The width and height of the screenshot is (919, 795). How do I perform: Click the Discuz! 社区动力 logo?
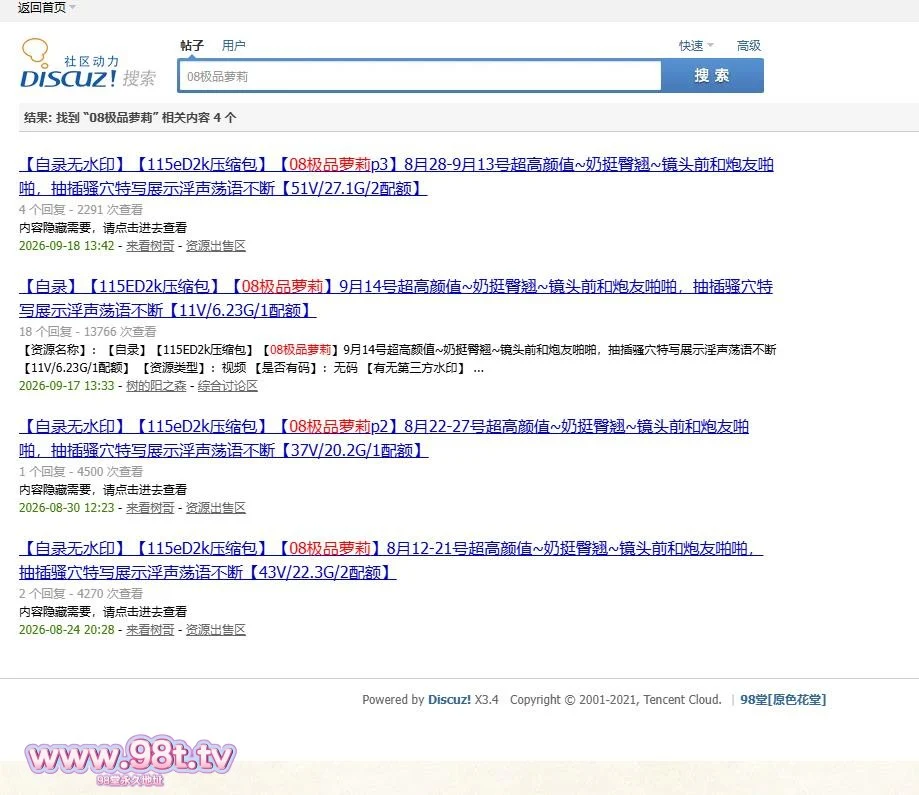tap(88, 63)
